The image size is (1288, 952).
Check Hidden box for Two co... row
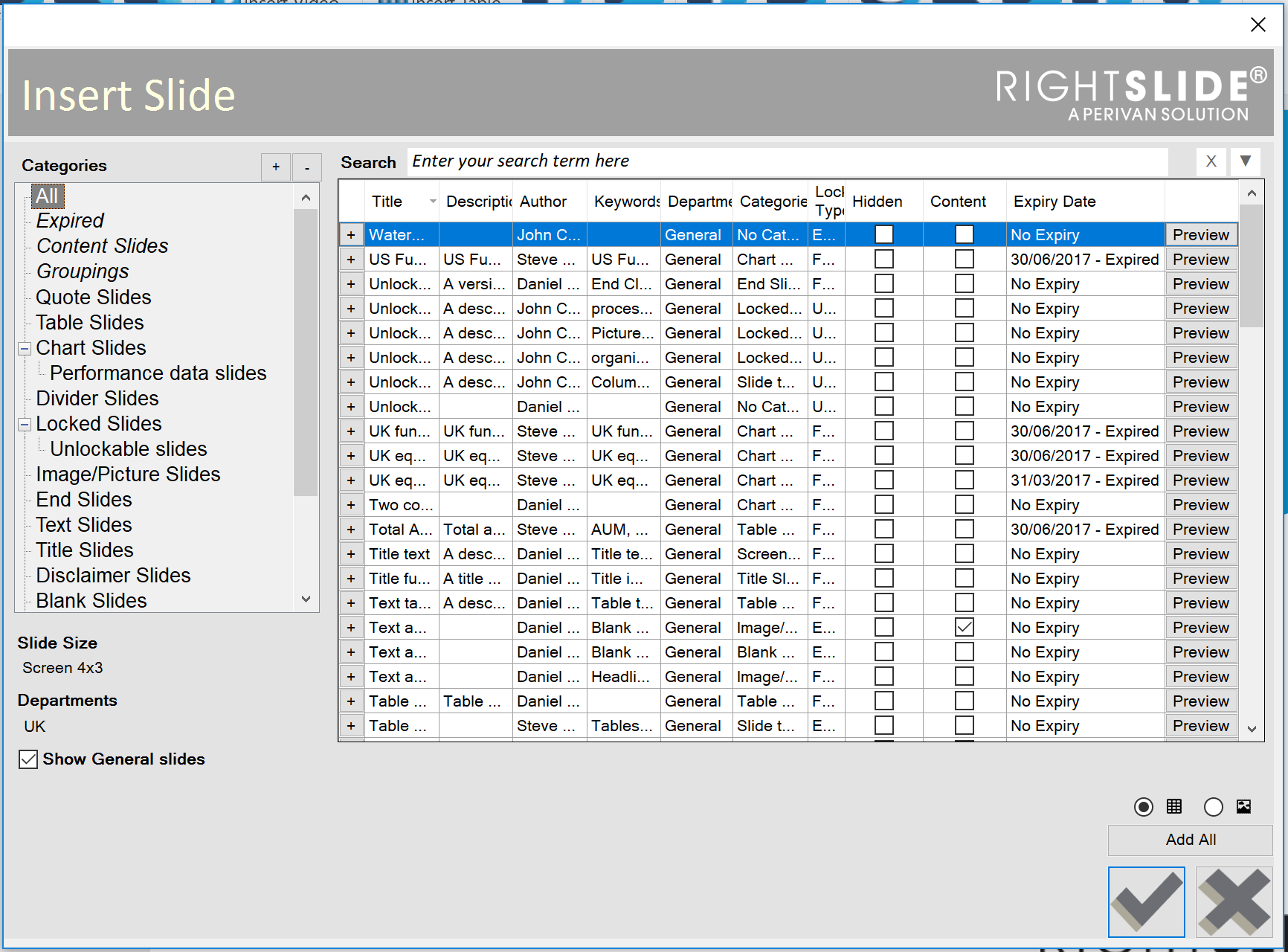(884, 504)
